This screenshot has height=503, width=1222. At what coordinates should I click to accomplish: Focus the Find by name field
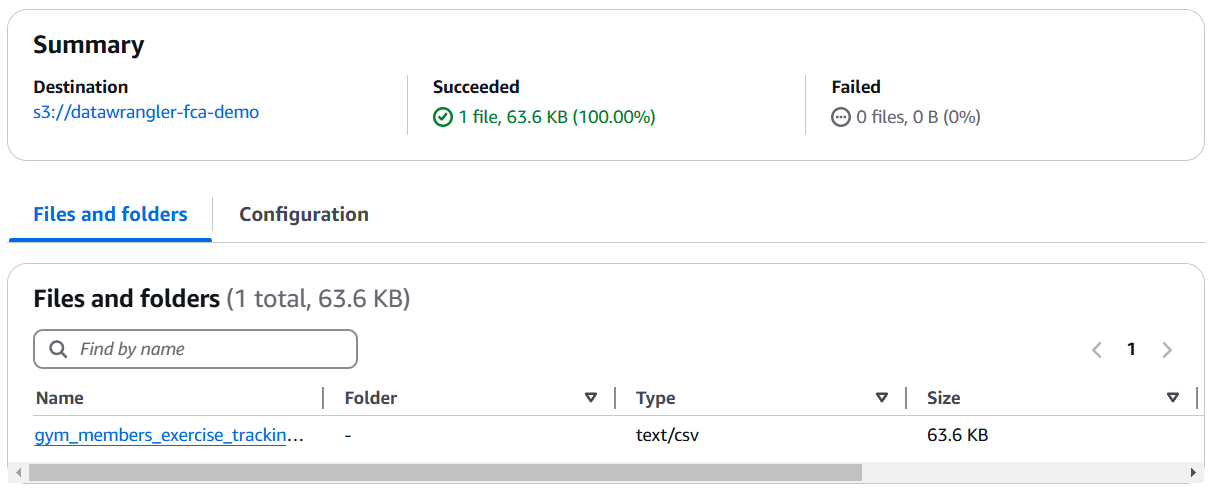(195, 349)
